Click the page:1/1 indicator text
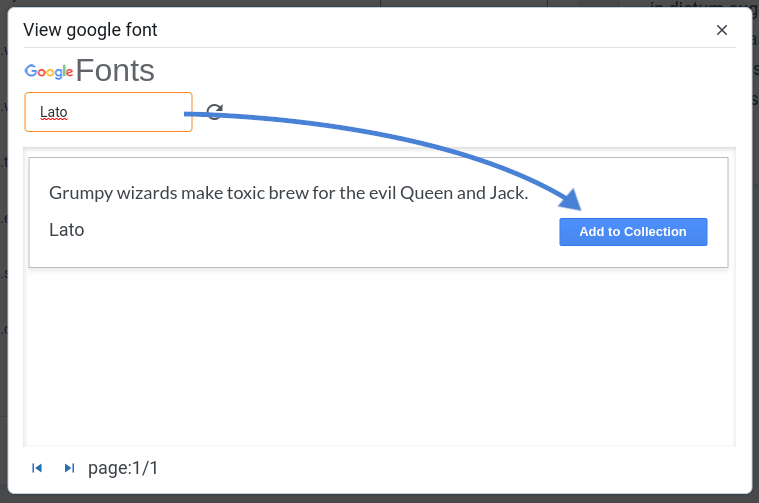The image size is (759, 503). [123, 468]
